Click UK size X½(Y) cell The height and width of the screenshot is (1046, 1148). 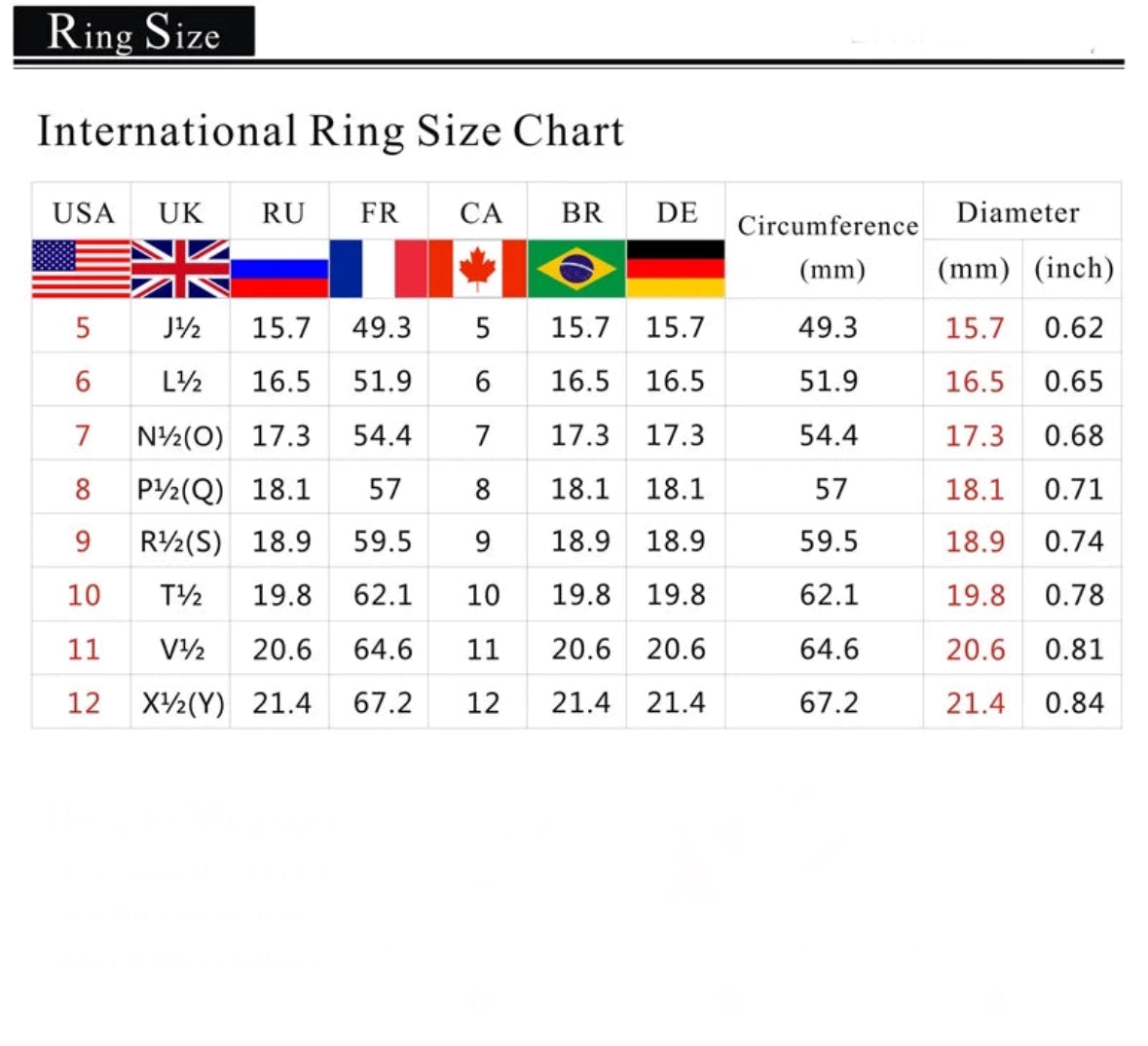(x=182, y=703)
